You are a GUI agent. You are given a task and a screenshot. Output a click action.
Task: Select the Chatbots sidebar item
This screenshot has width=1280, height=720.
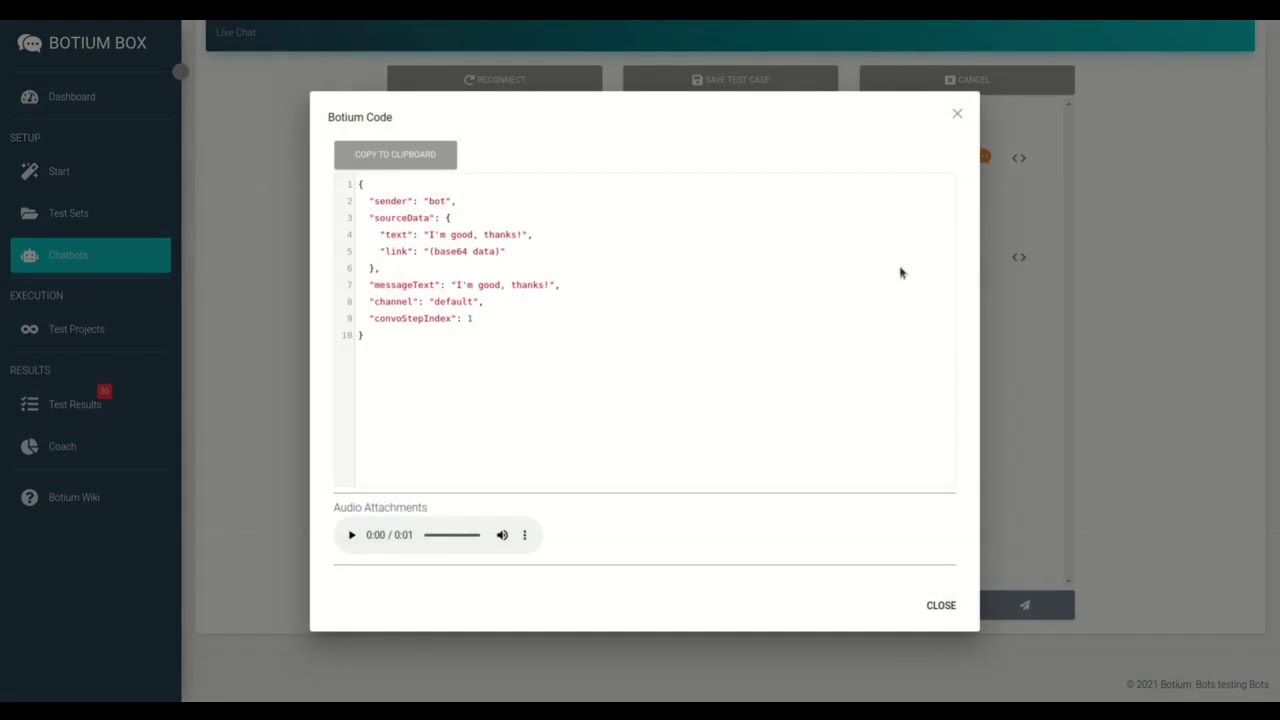[x=90, y=255]
